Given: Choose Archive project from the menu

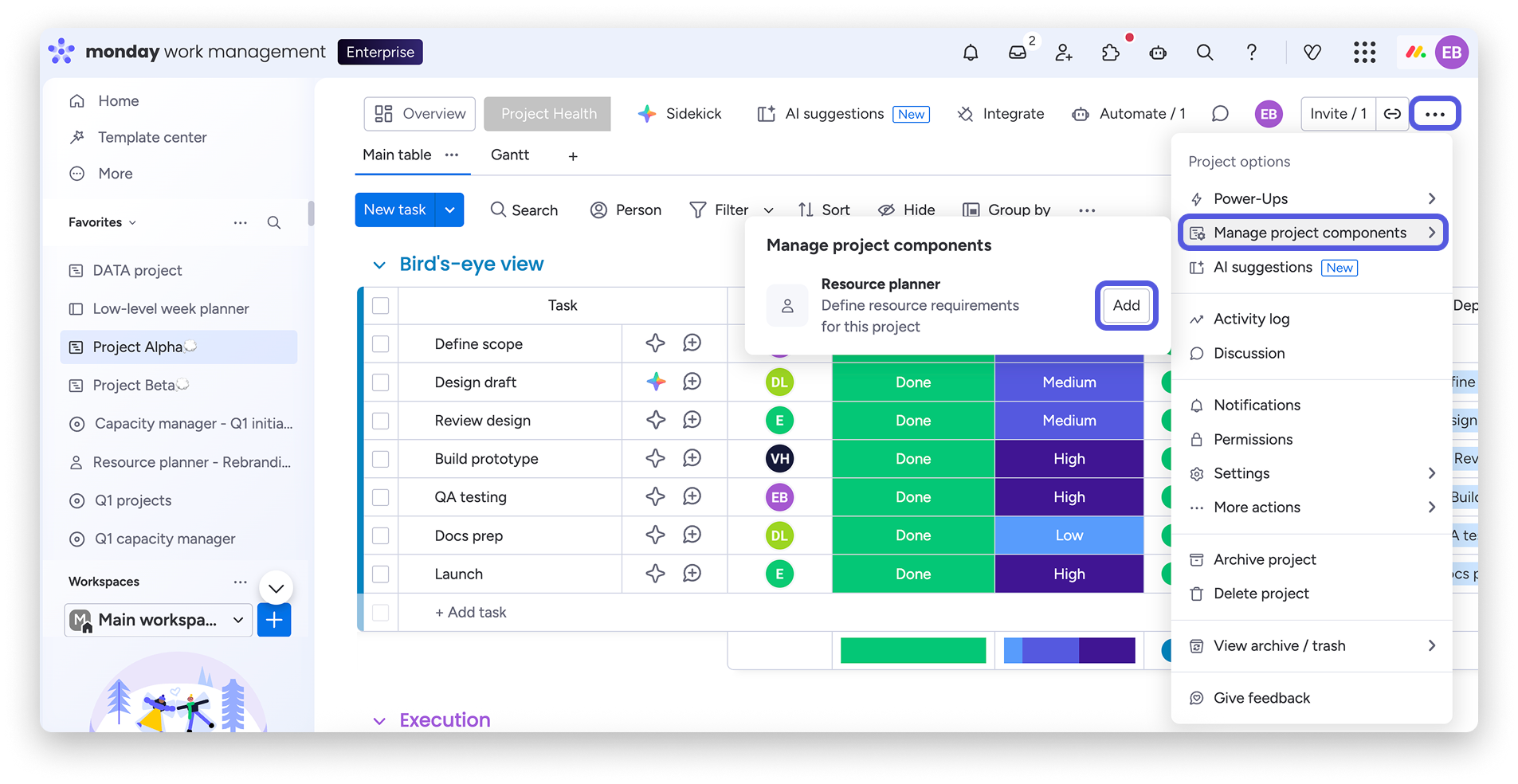Looking at the screenshot, I should coord(1264,559).
